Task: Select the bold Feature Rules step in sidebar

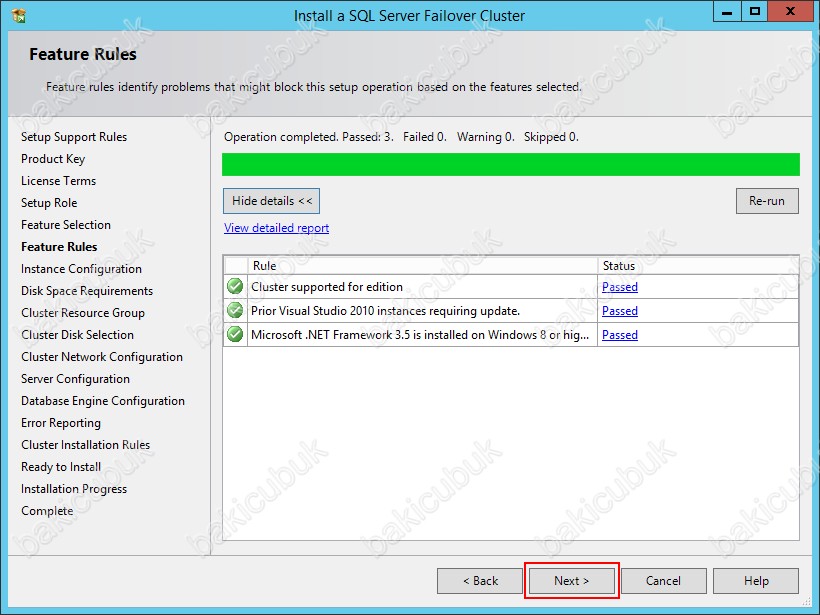Action: coord(59,247)
